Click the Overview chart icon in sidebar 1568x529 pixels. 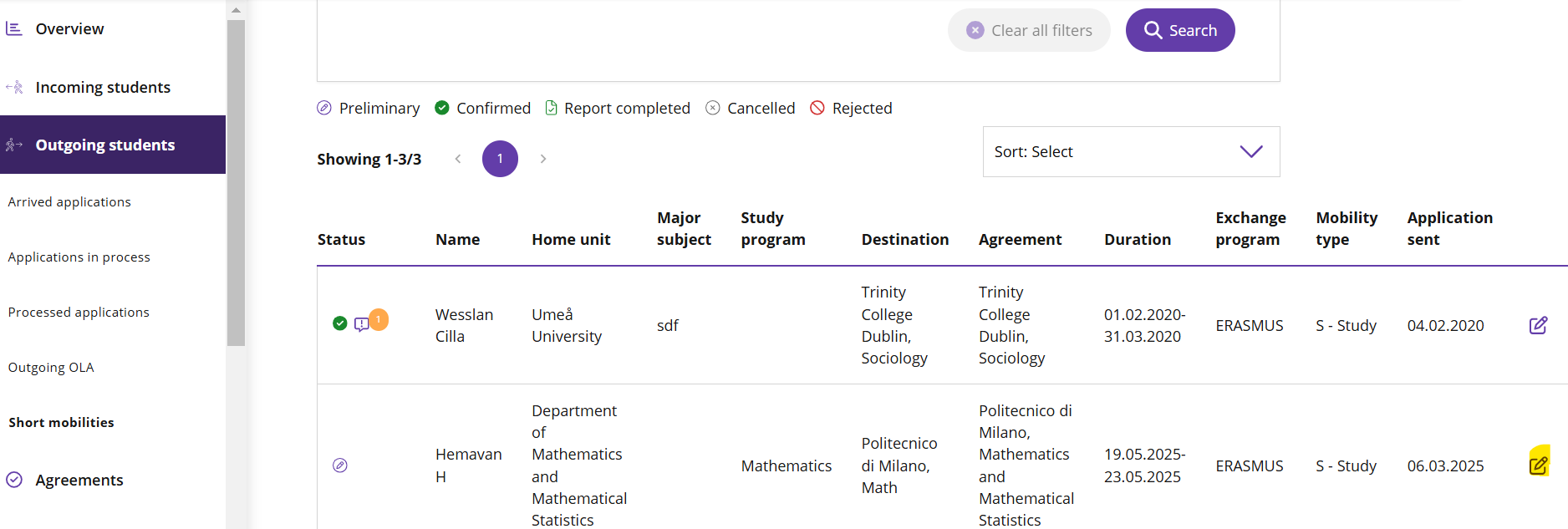[x=13, y=29]
